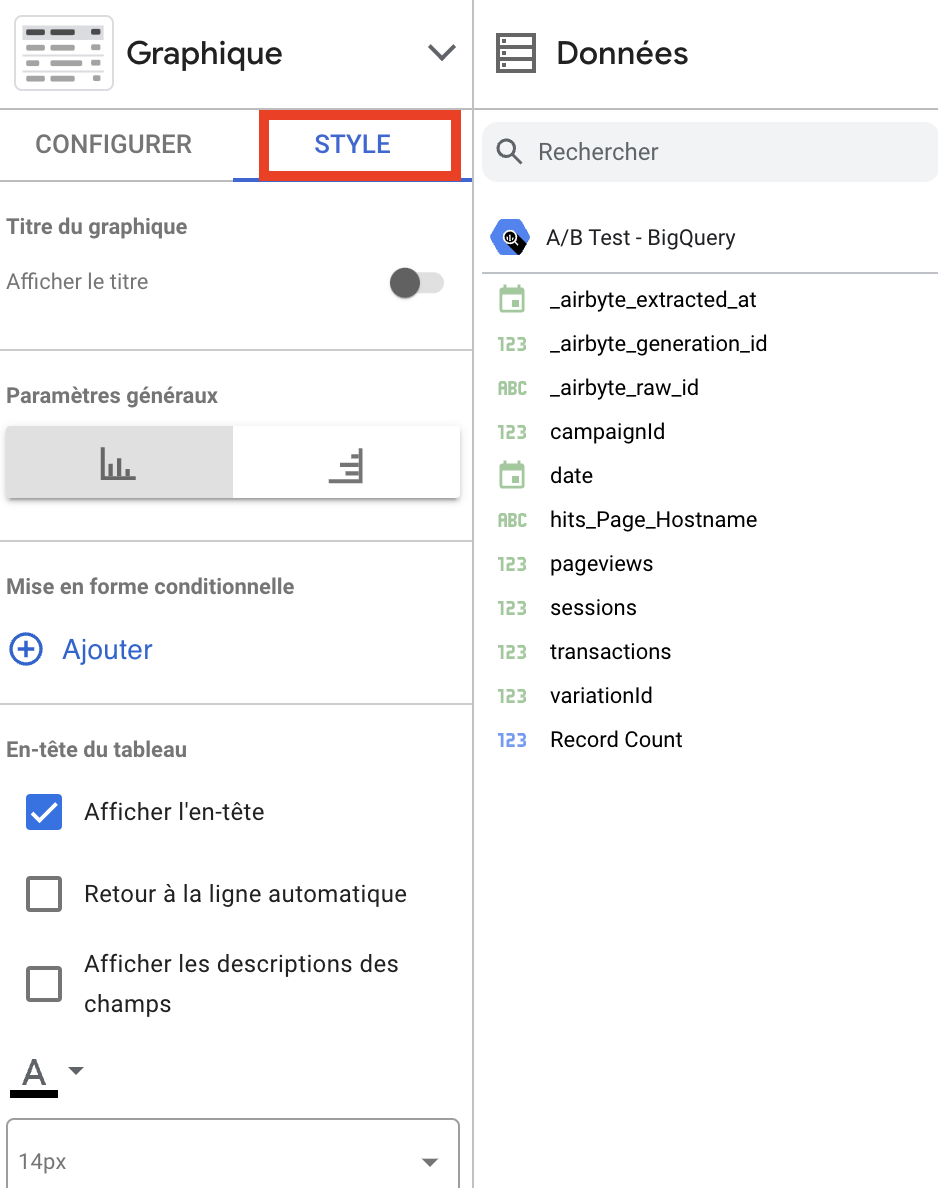Check Afficher les descriptions des champs box
This screenshot has width=938, height=1188.
point(44,983)
